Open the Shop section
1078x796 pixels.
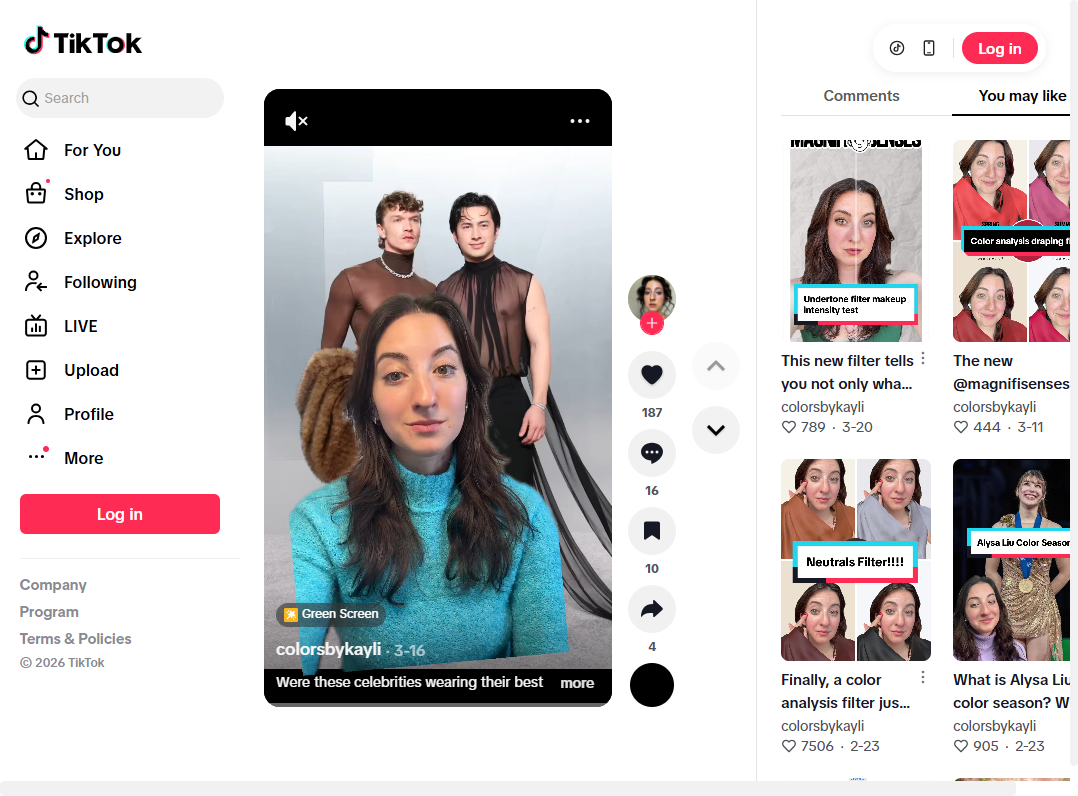click(x=83, y=194)
